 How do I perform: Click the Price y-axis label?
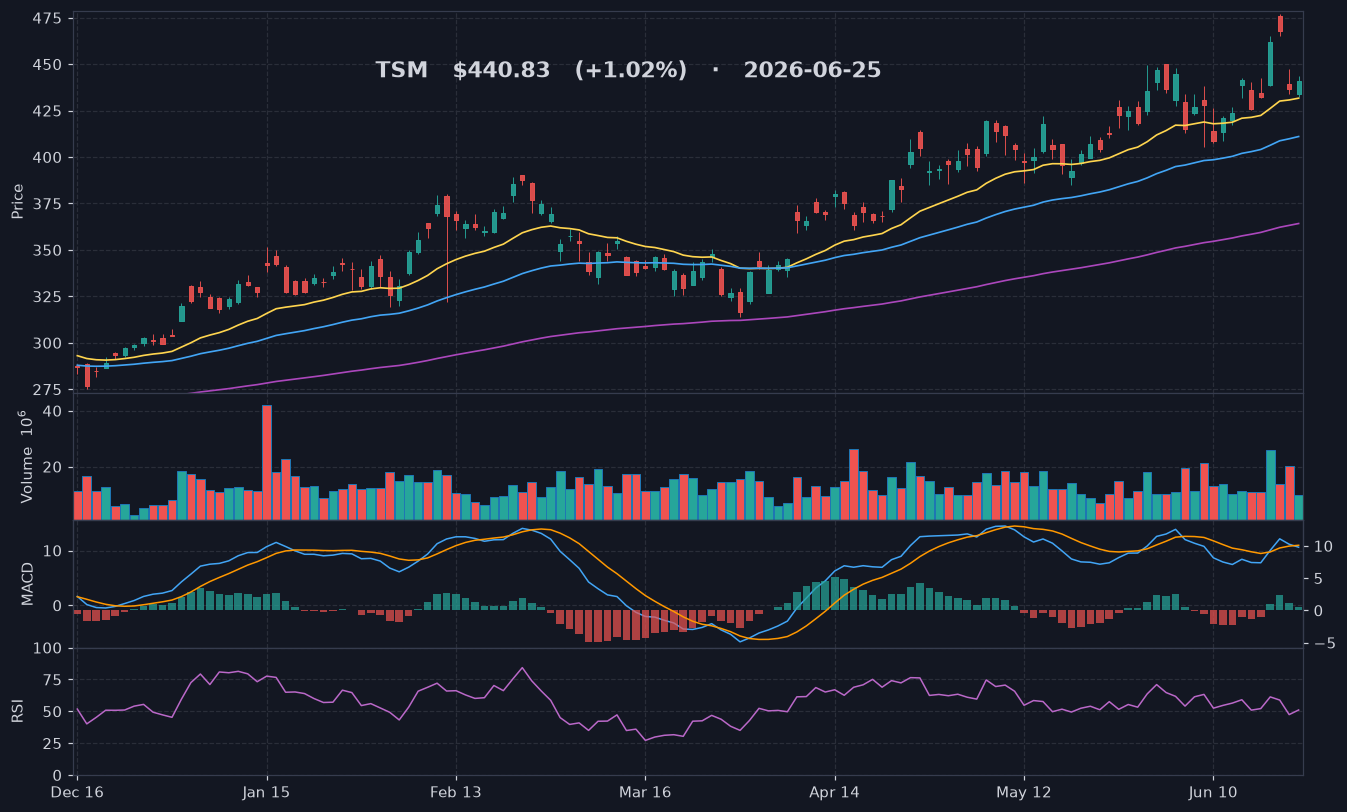point(17,201)
